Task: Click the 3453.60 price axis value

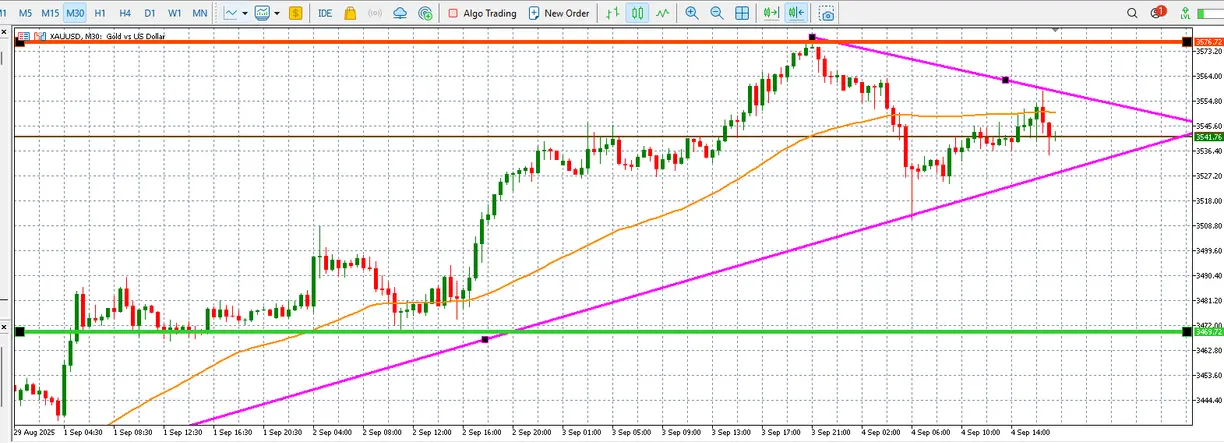Action: (1208, 375)
